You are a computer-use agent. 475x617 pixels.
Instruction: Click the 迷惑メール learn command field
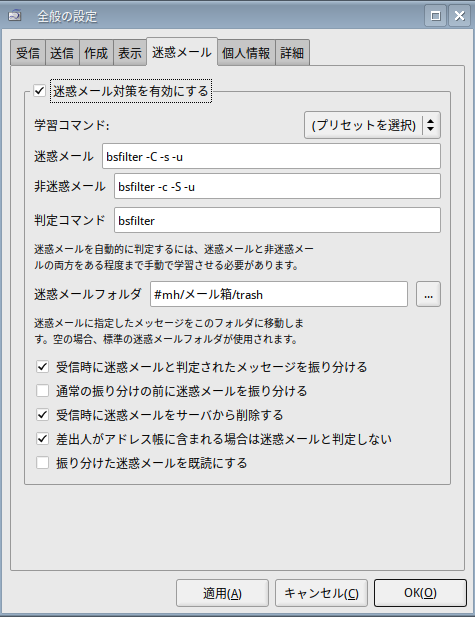271,157
